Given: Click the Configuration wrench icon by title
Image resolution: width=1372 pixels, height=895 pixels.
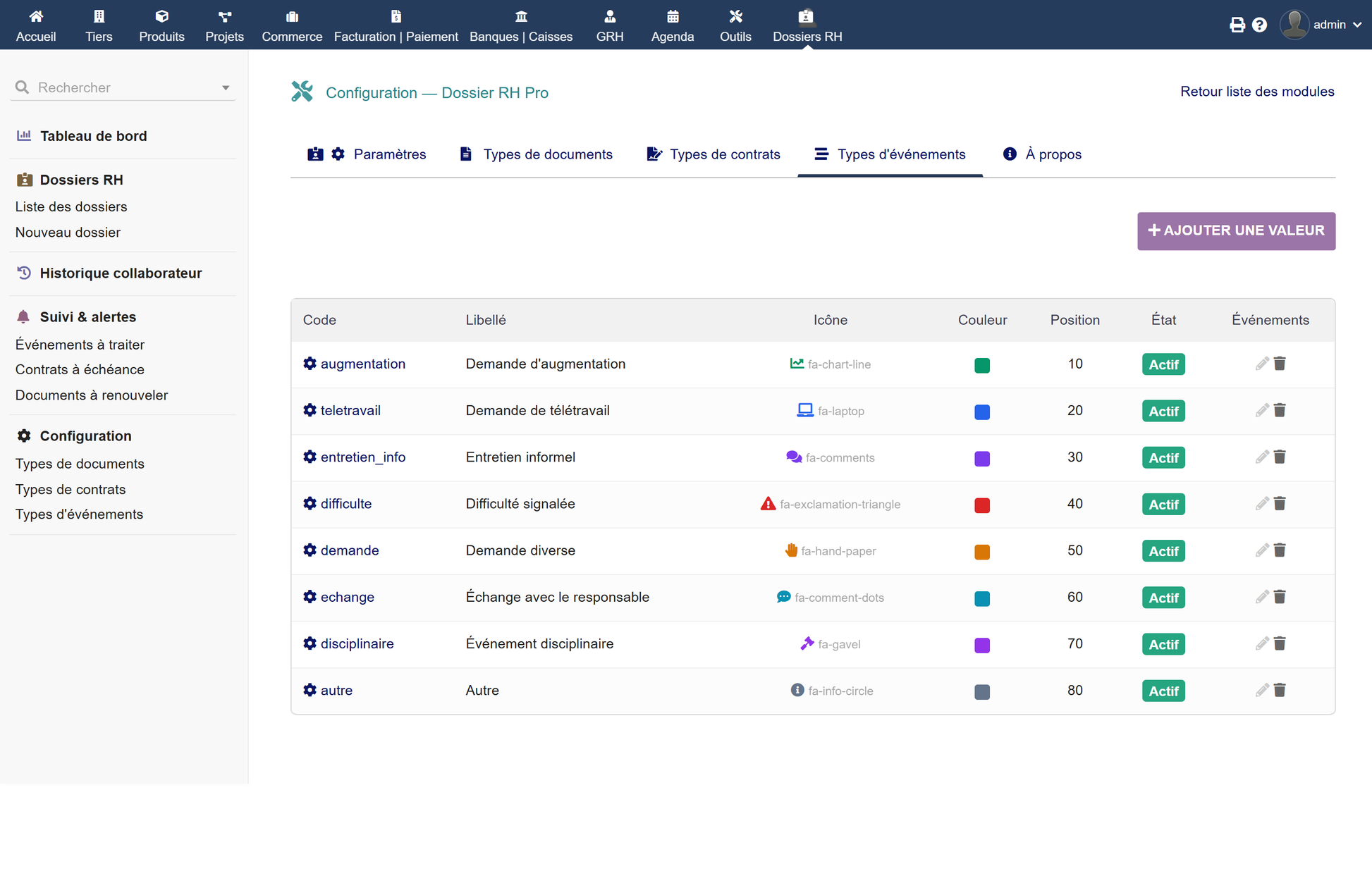Looking at the screenshot, I should click(x=302, y=92).
